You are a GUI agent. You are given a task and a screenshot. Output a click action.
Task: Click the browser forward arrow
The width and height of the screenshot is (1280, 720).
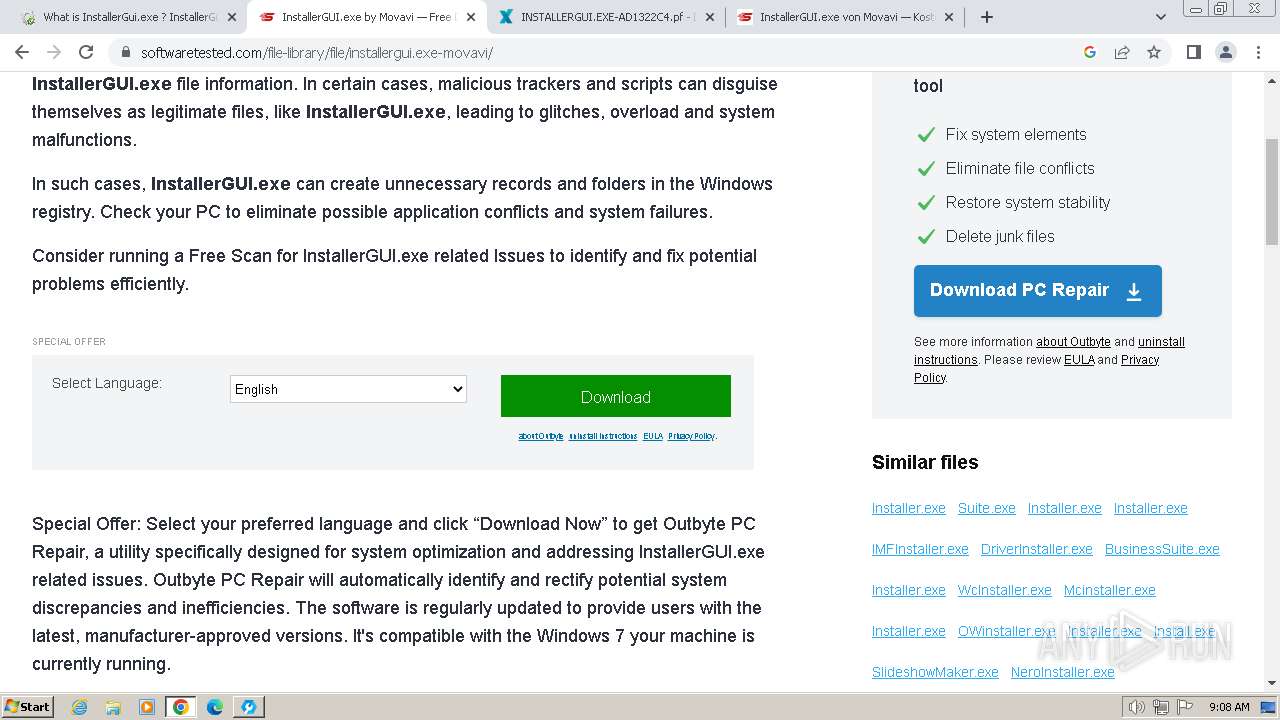coord(54,52)
